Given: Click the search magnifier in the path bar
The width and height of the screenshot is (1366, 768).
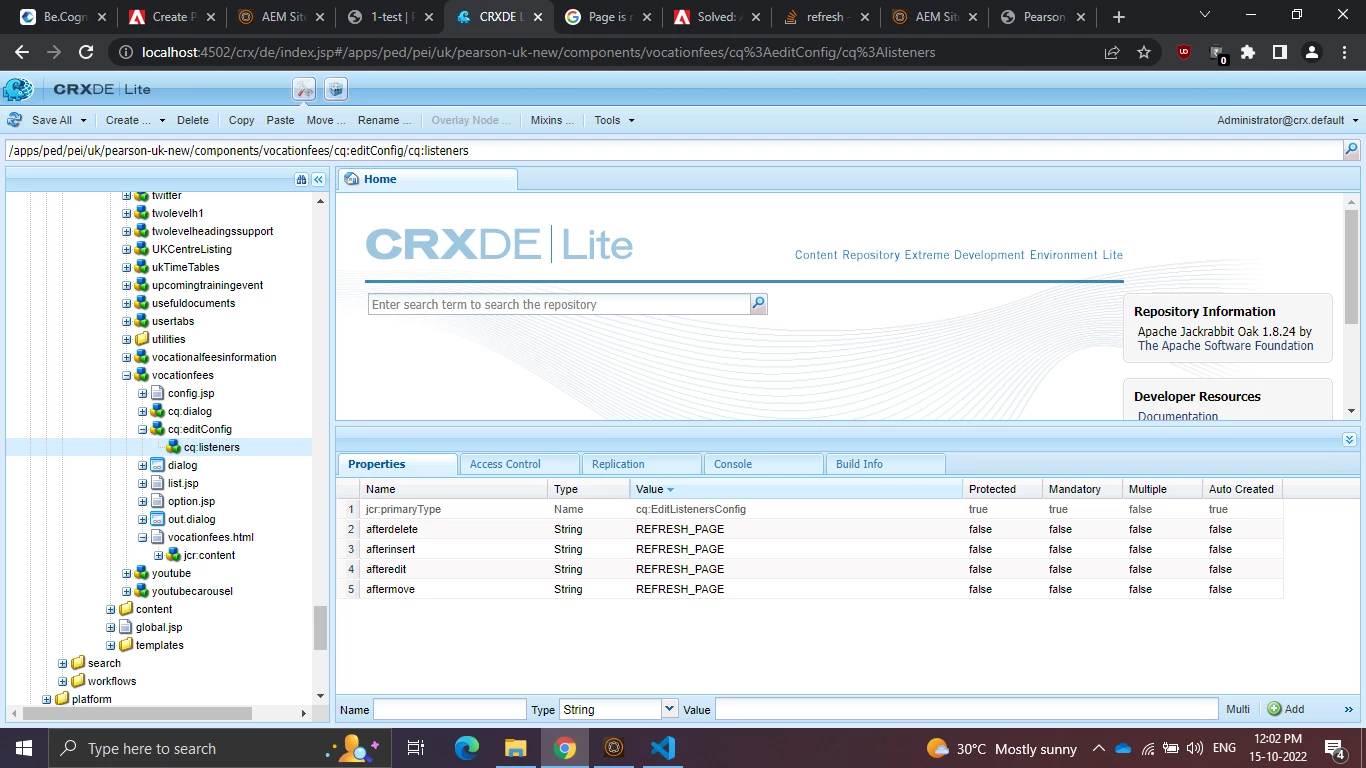Looking at the screenshot, I should (x=1351, y=150).
